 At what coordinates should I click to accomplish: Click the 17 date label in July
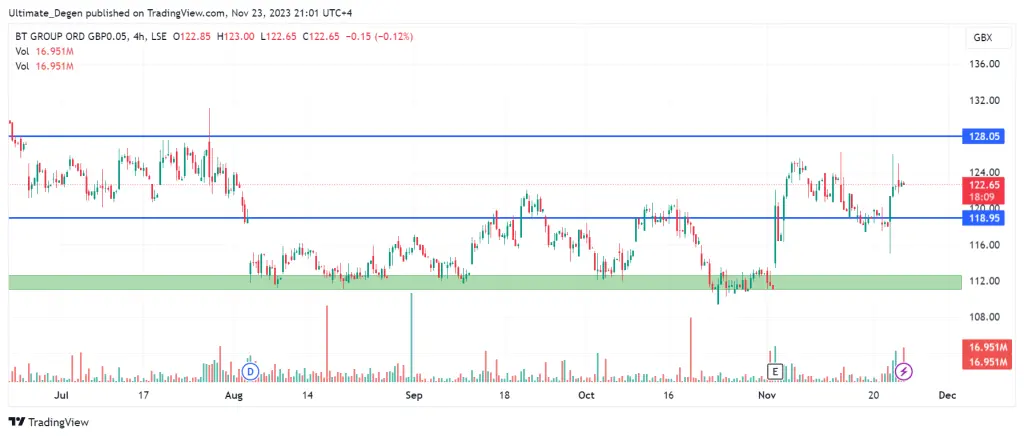[144, 396]
